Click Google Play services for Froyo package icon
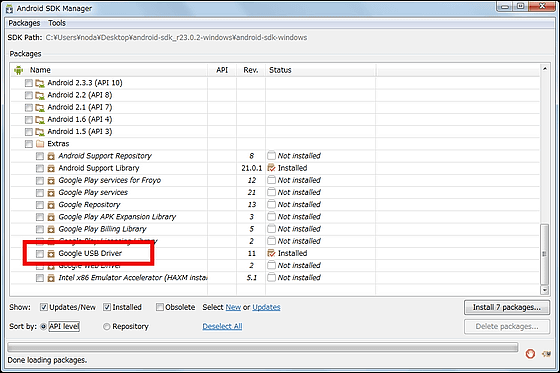This screenshot has width=560, height=373. 51,180
